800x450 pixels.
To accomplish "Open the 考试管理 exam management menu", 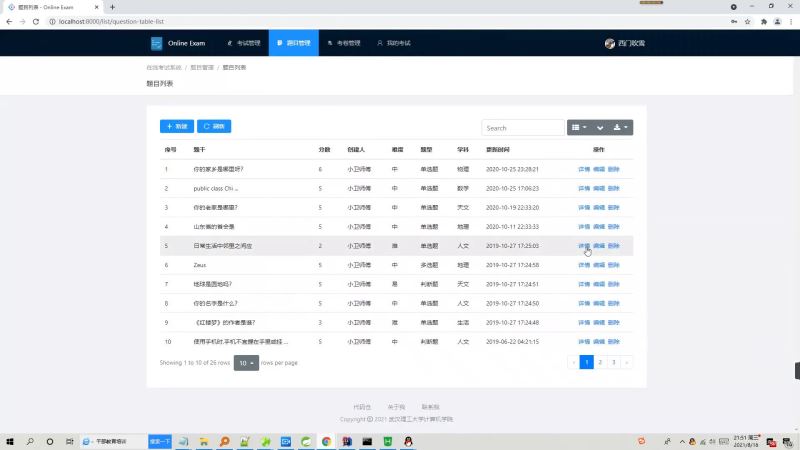I will (x=244, y=43).
